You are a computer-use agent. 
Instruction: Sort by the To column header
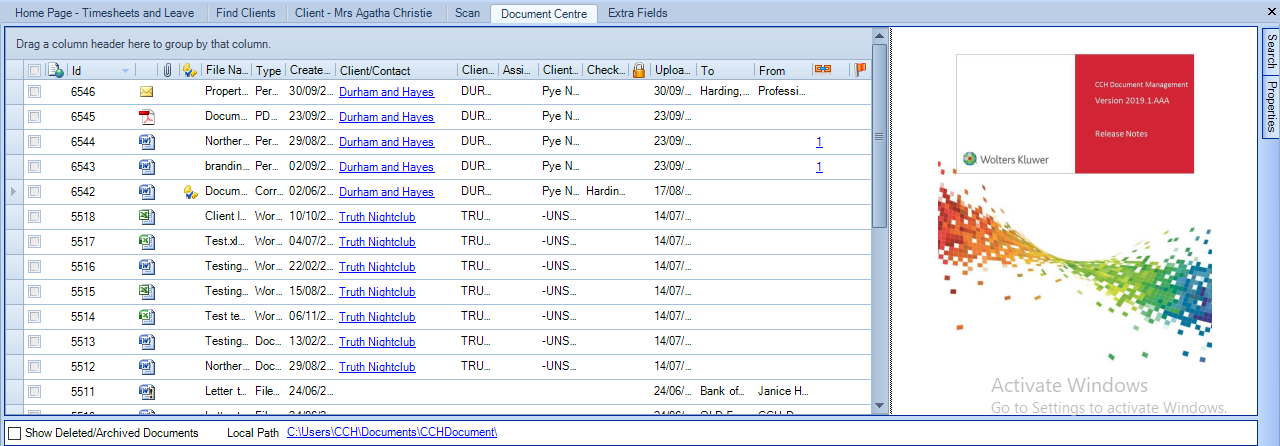(x=725, y=70)
